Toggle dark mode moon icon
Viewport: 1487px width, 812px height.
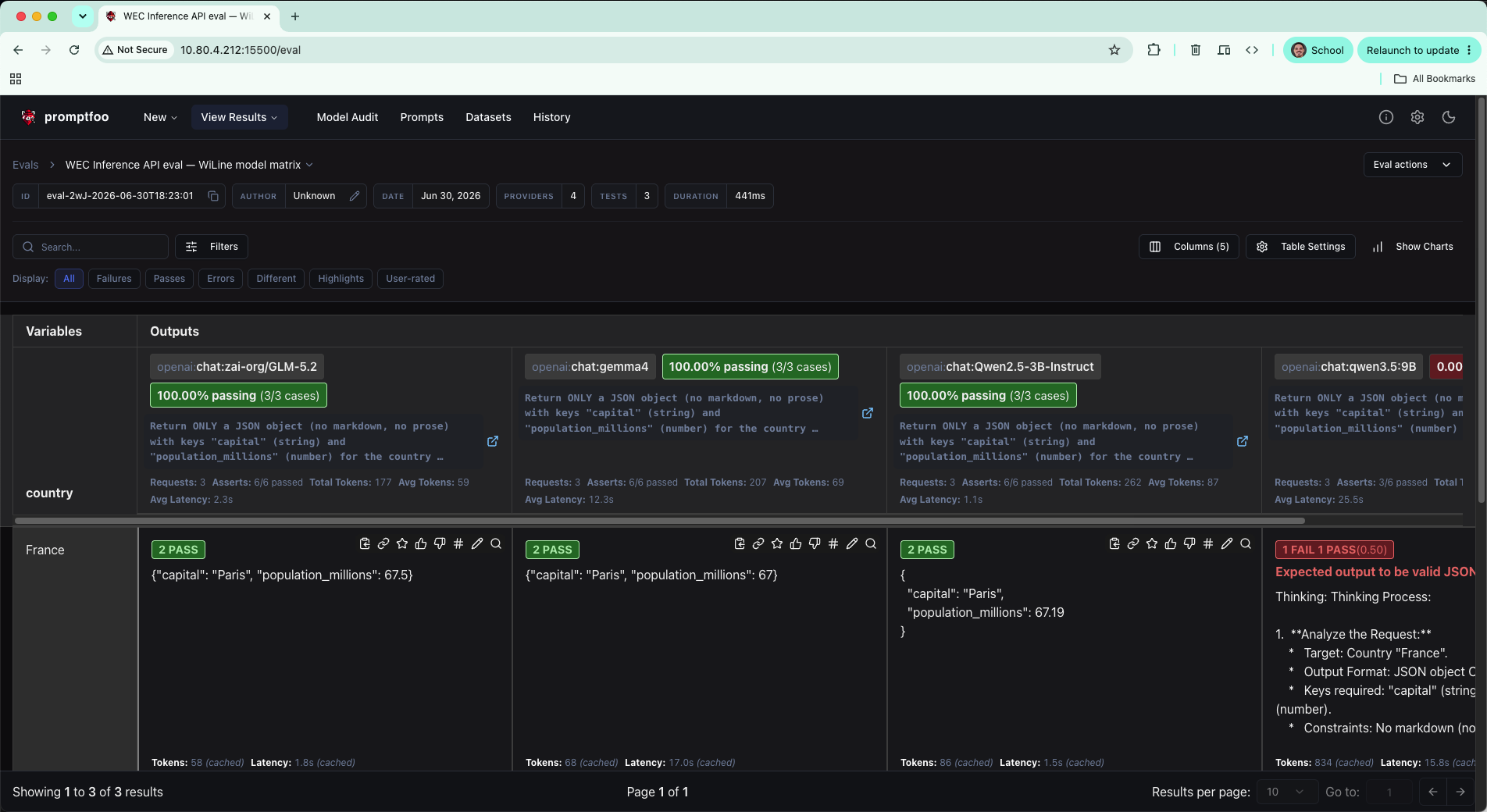click(x=1449, y=117)
